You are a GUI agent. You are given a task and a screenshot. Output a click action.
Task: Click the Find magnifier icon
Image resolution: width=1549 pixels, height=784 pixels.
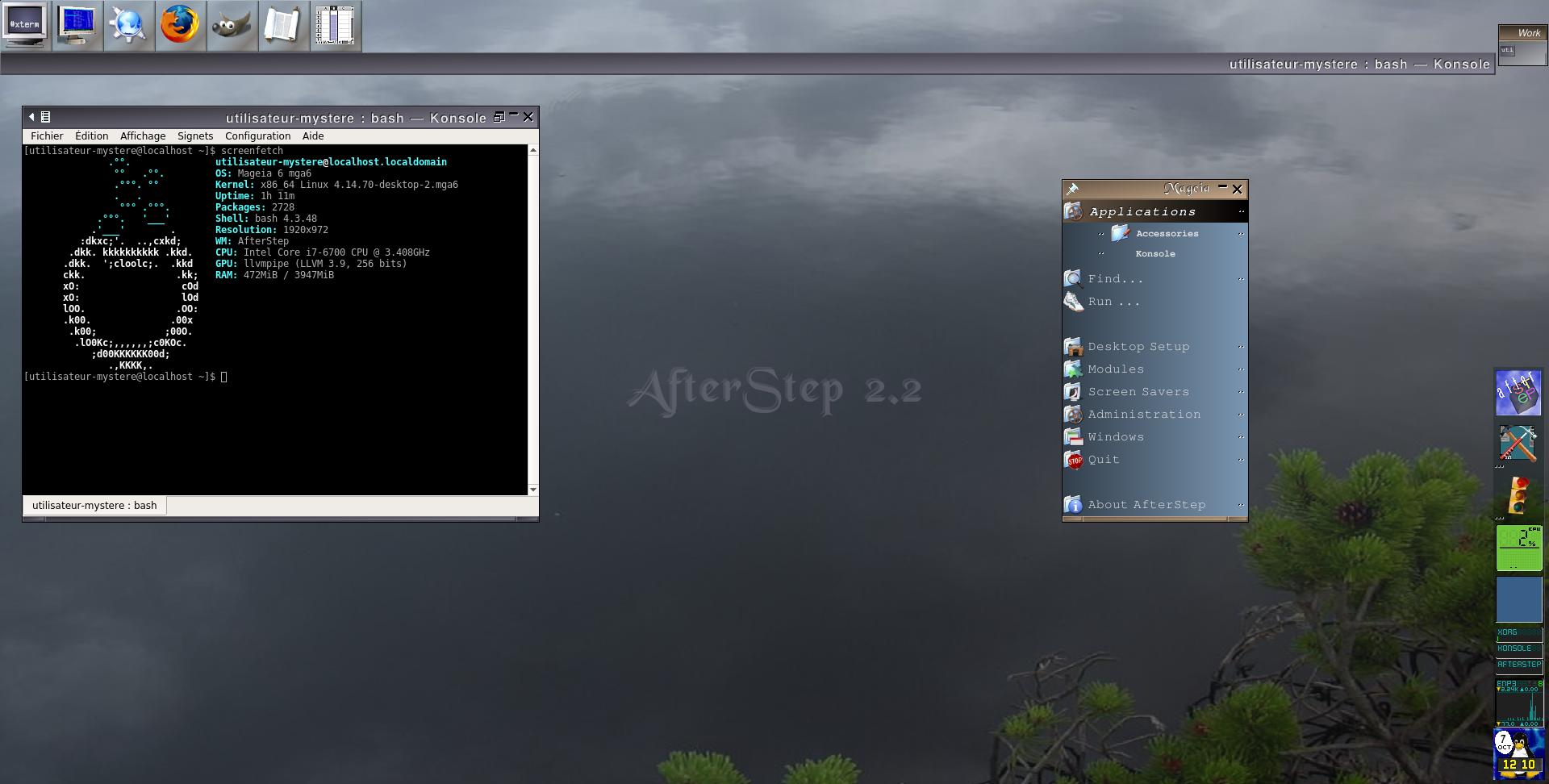[1073, 279]
